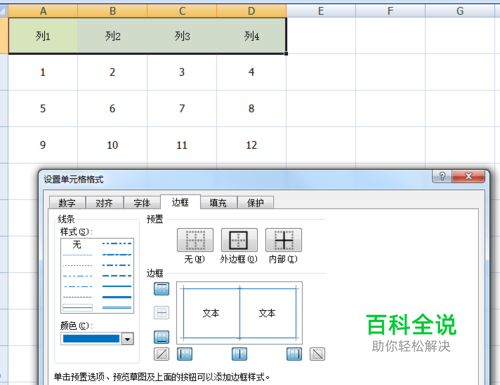Click the blue line color swatch
500x385 pixels.
pyautogui.click(x=91, y=339)
